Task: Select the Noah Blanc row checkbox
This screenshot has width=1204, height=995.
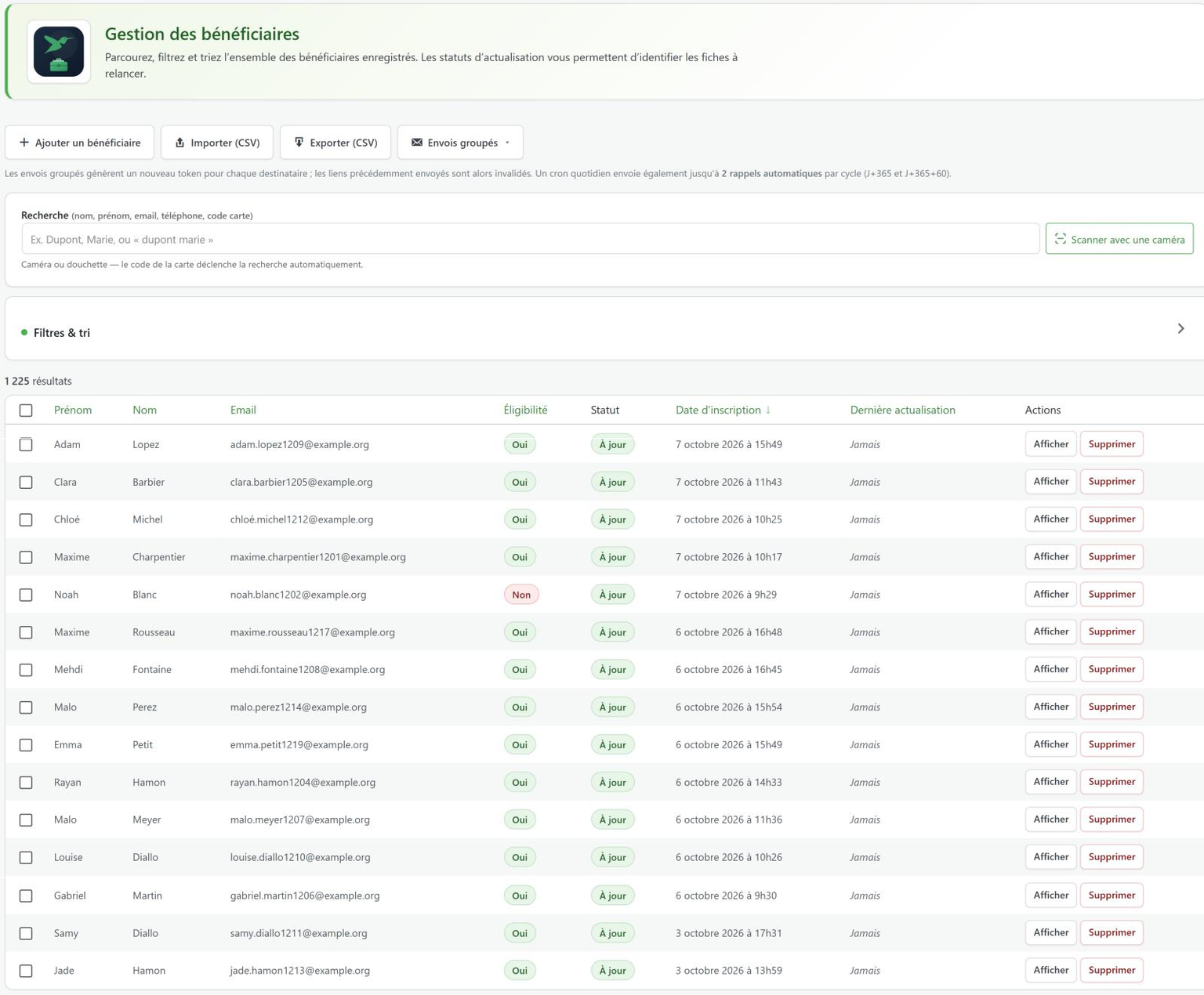Action: [26, 595]
